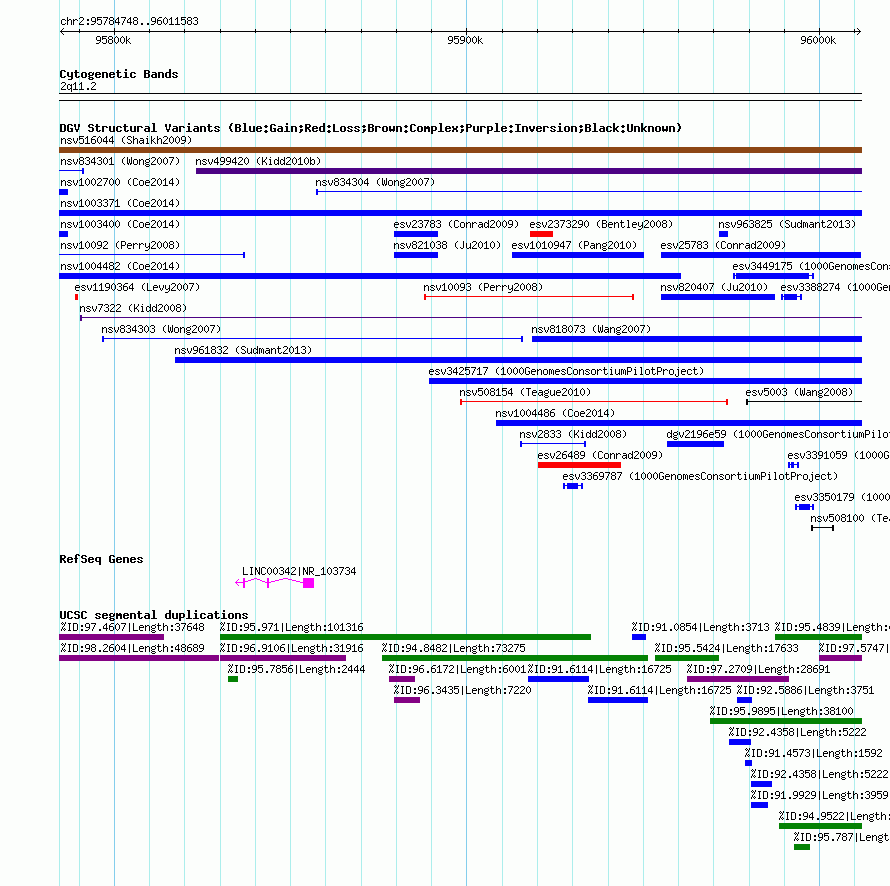
Task: Click %ID:96.3435 Length:7220 purple bar
Action: [407, 700]
